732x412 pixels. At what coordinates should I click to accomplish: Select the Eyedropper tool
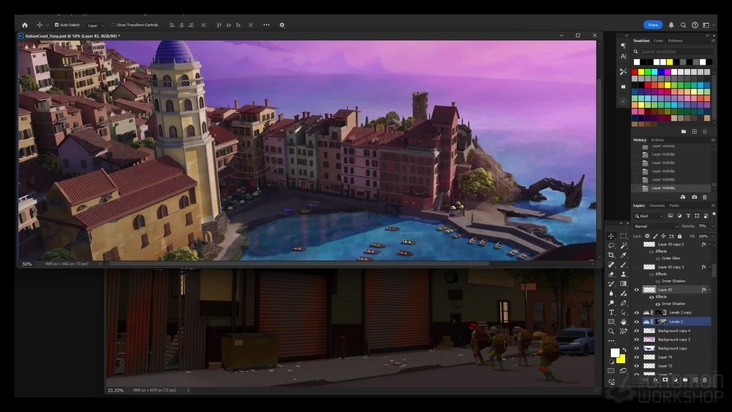tap(623, 255)
